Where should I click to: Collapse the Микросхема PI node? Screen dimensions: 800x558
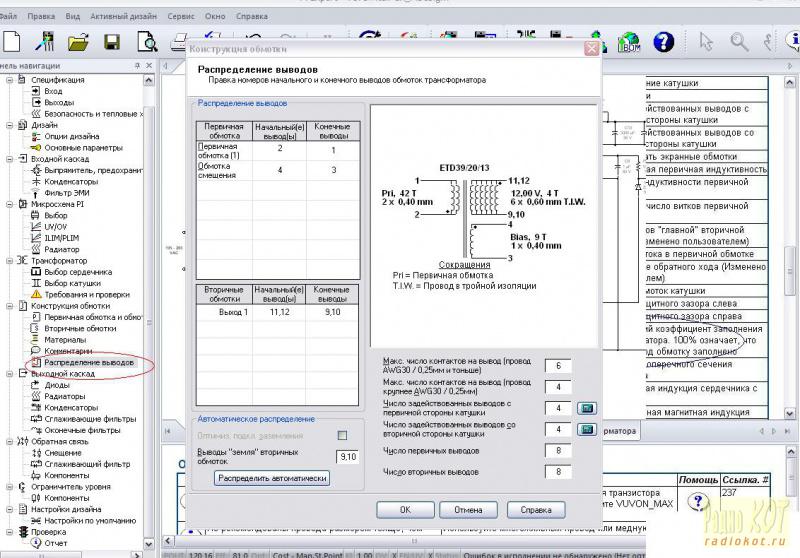9,204
